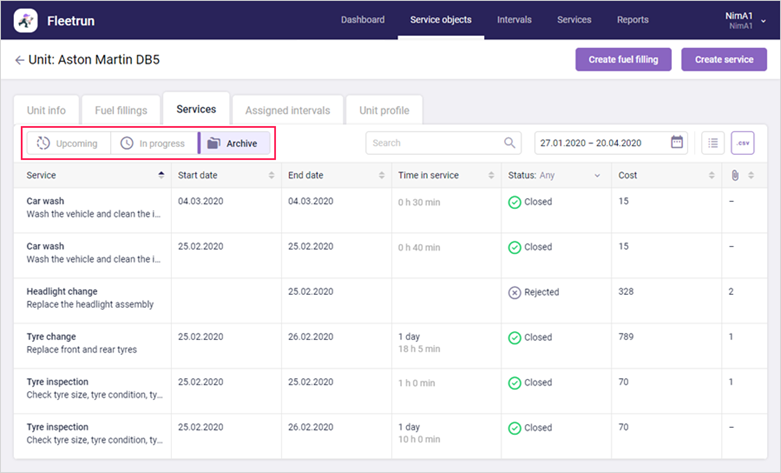The height and width of the screenshot is (473, 781).
Task: Click the Rejected status icon for Headlight change
Action: point(515,292)
